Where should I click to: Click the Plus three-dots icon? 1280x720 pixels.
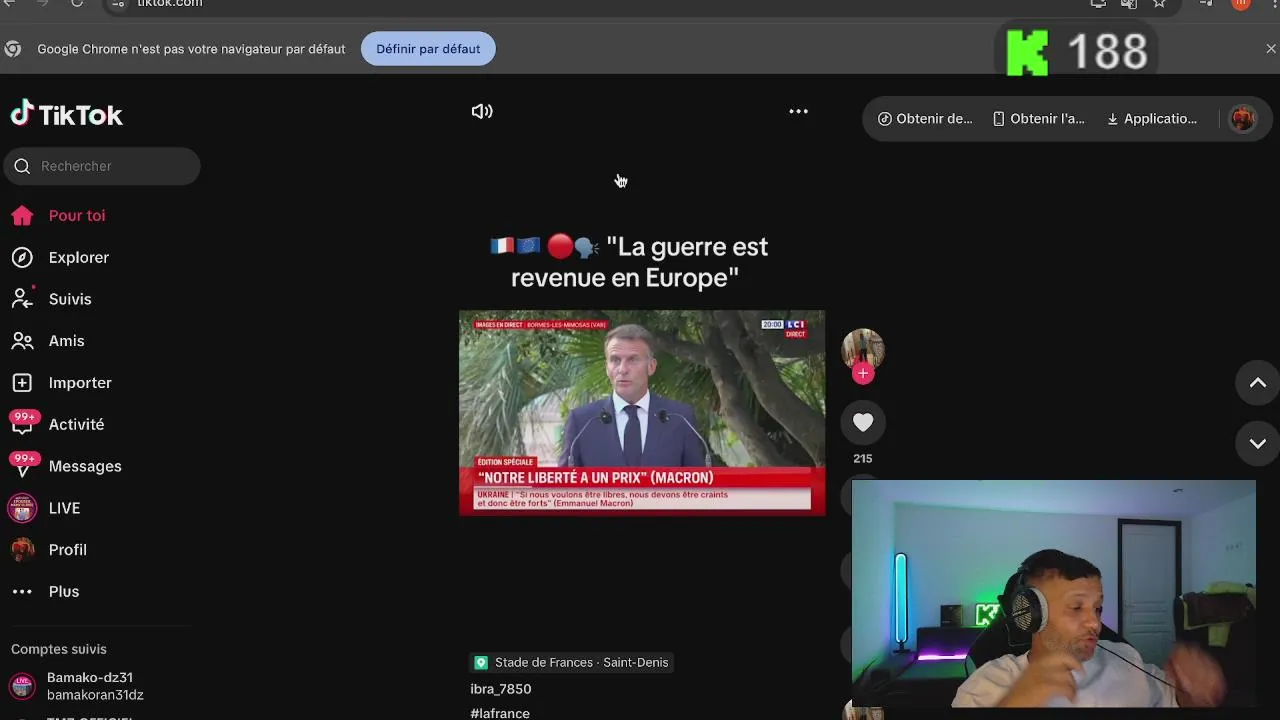[x=22, y=592]
